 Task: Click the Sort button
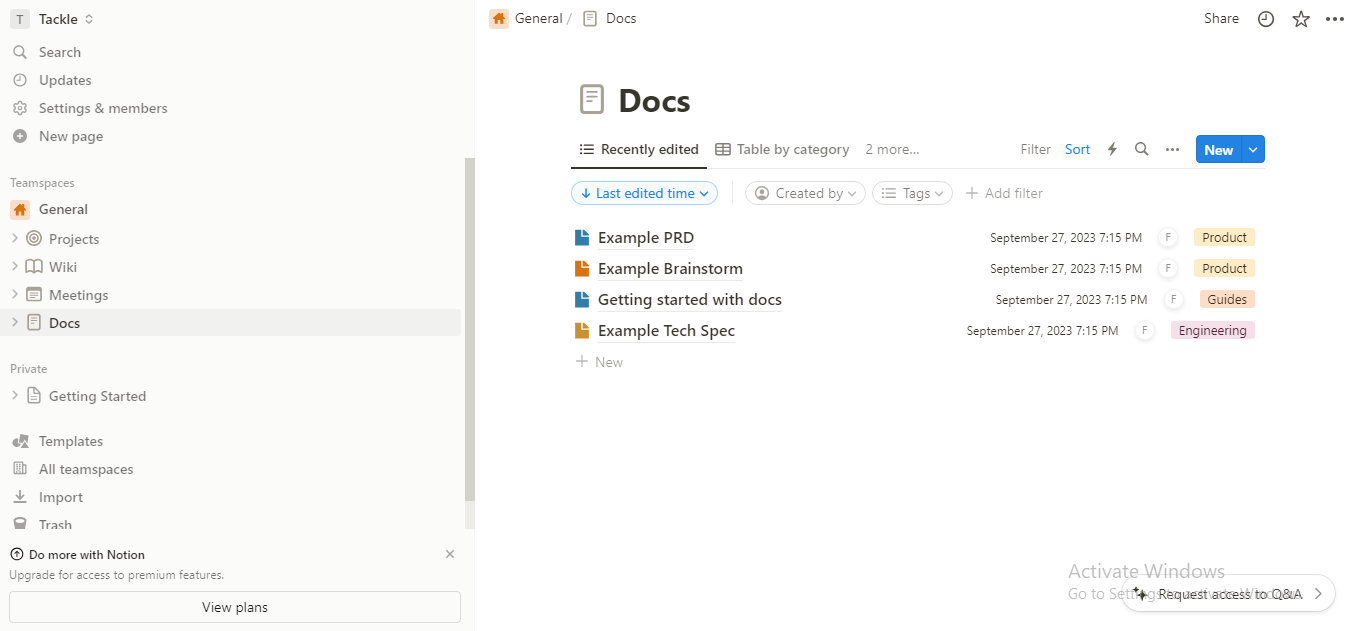1077,149
